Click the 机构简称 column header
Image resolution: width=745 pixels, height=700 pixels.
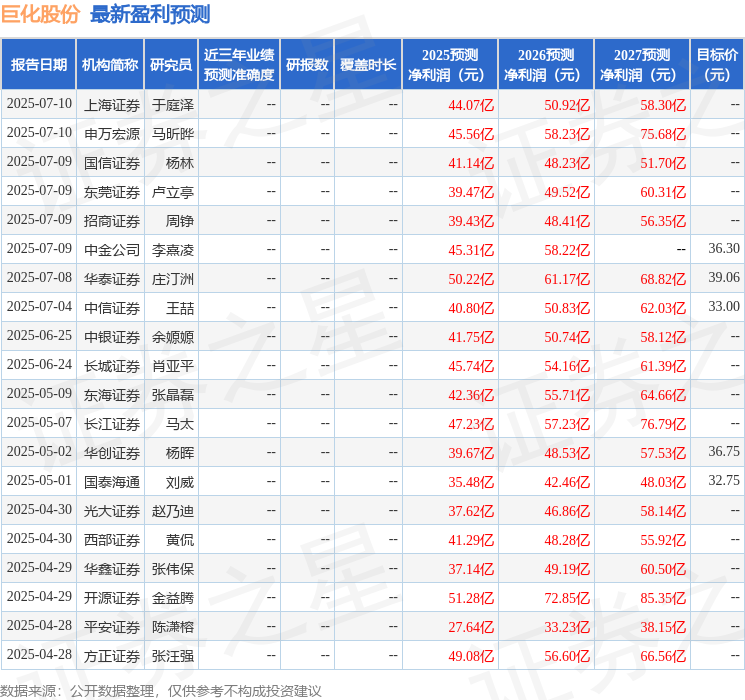click(x=110, y=65)
